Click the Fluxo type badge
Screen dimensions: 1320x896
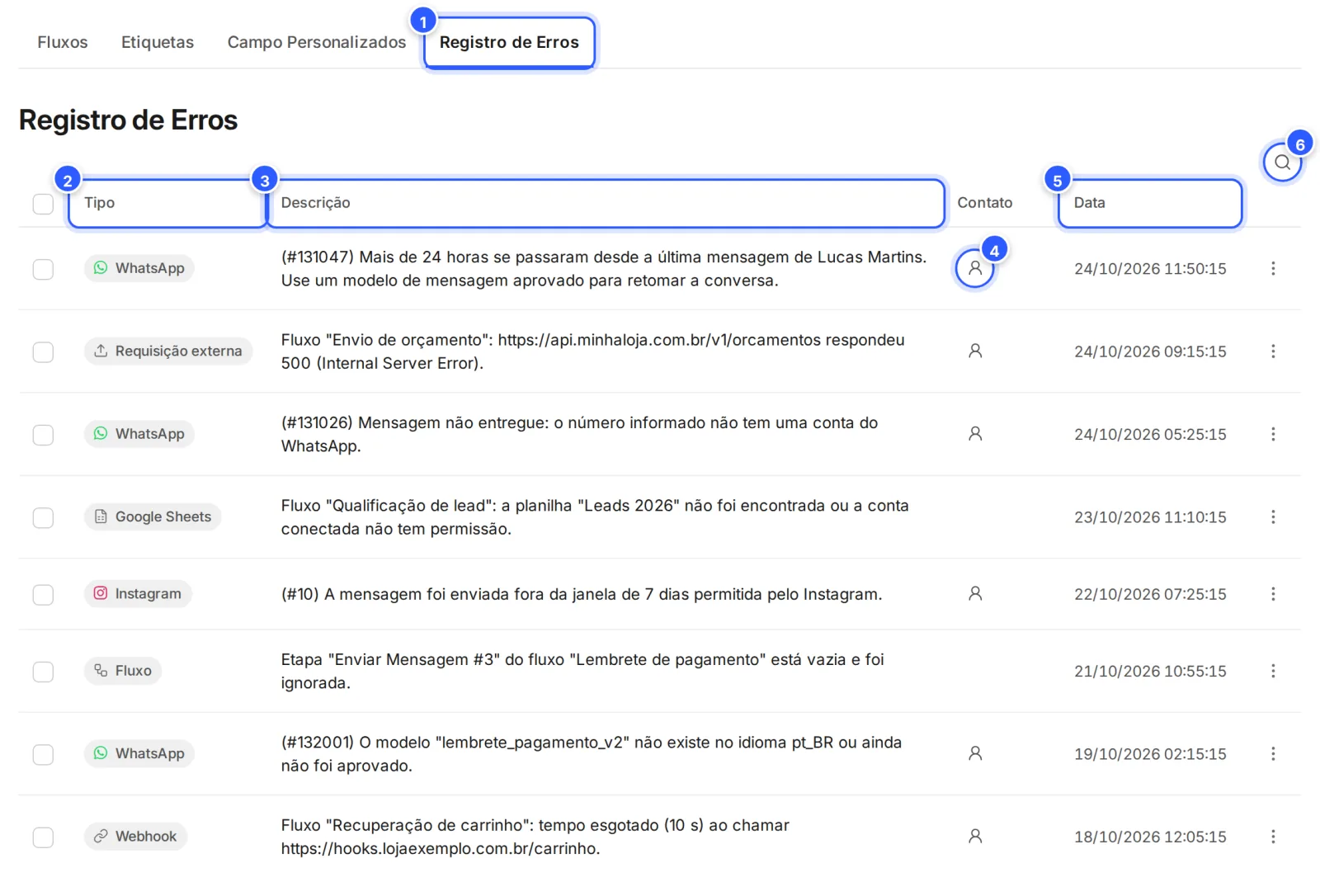(x=123, y=671)
